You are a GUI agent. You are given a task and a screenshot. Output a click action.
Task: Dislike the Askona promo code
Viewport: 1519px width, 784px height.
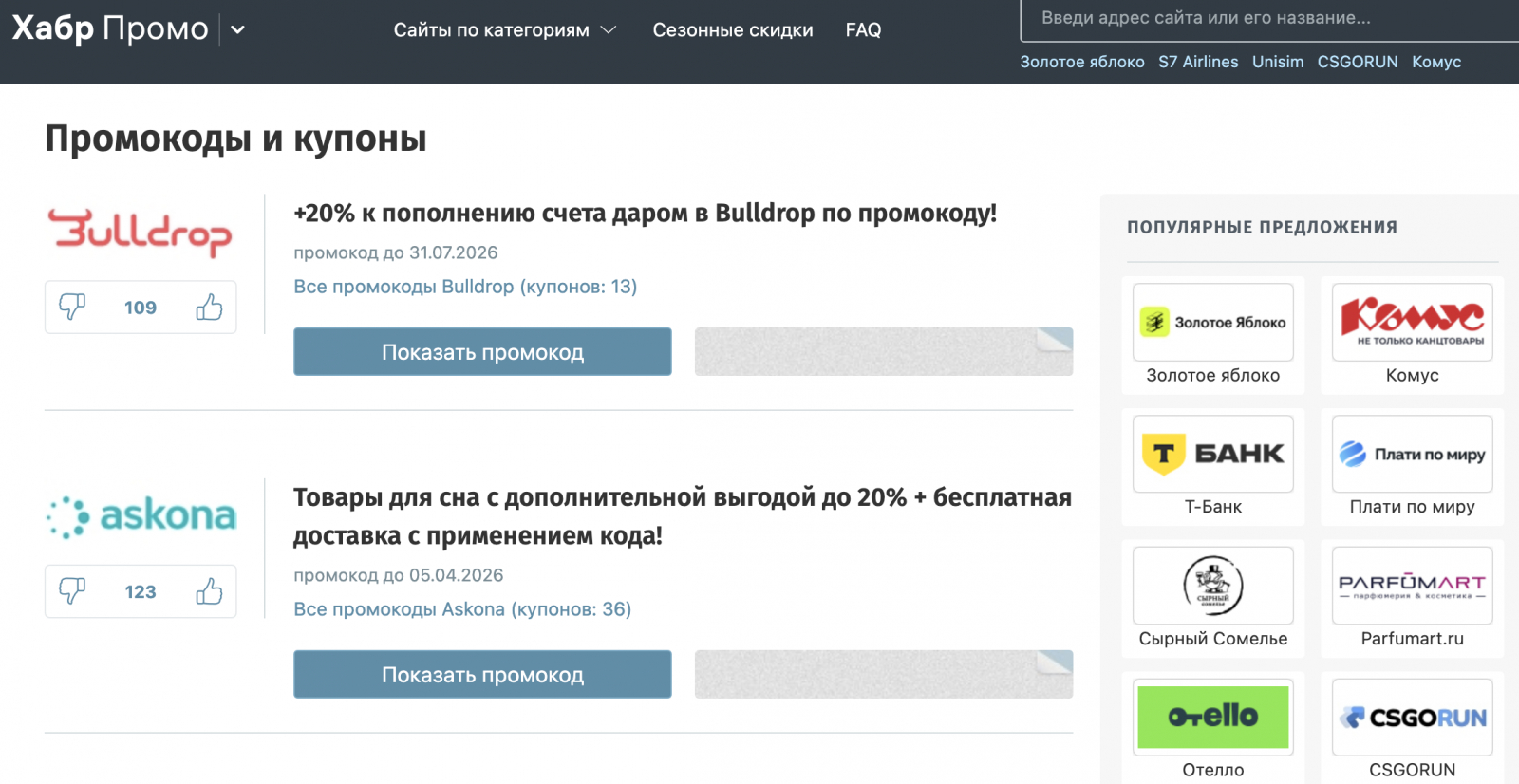[x=72, y=591]
